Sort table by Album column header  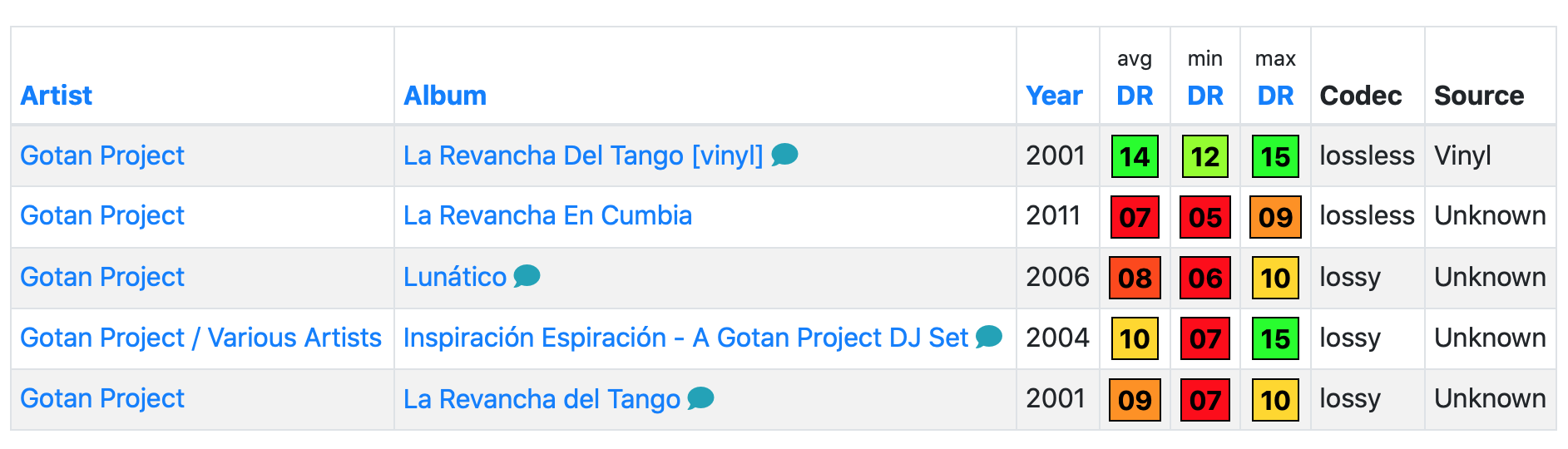point(444,96)
